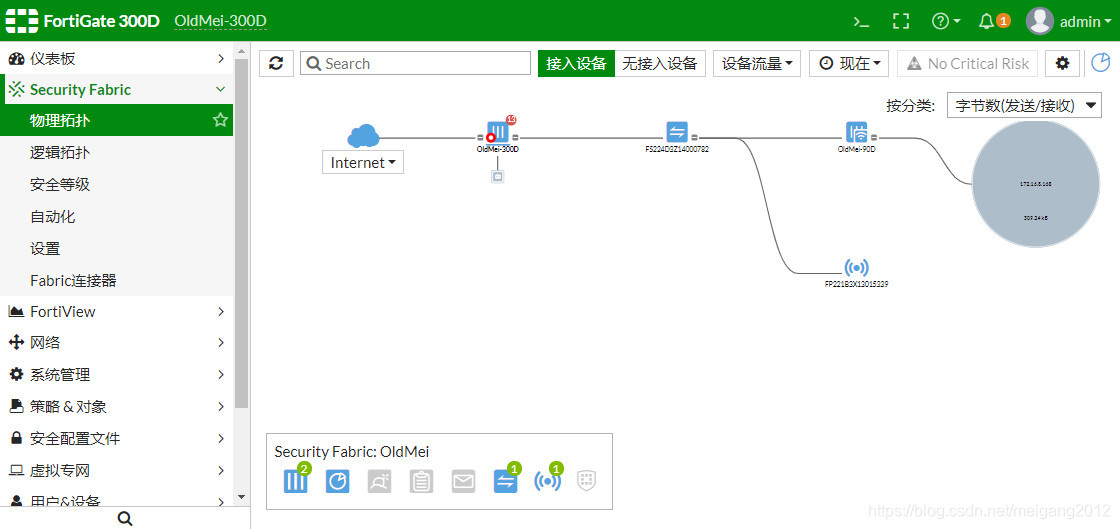Select the 无接入设备 toggle button

coord(659,64)
